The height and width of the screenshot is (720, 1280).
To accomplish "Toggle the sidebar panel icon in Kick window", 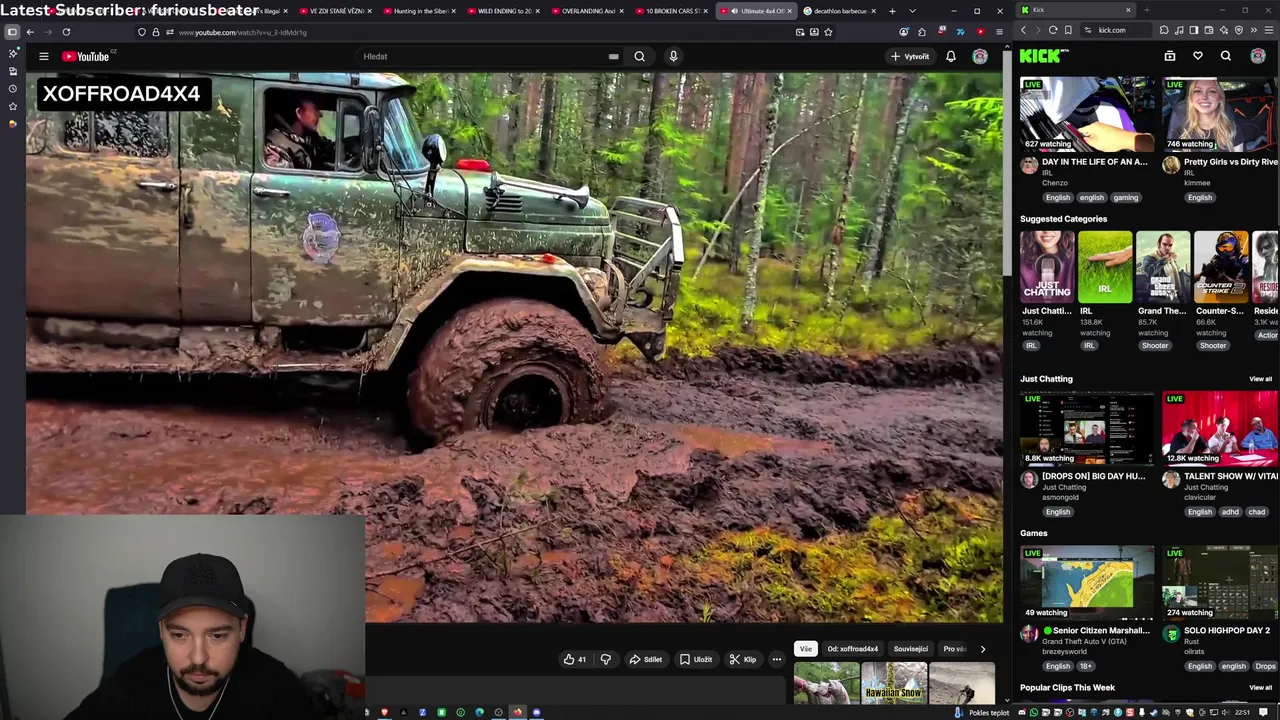I will (x=1193, y=30).
